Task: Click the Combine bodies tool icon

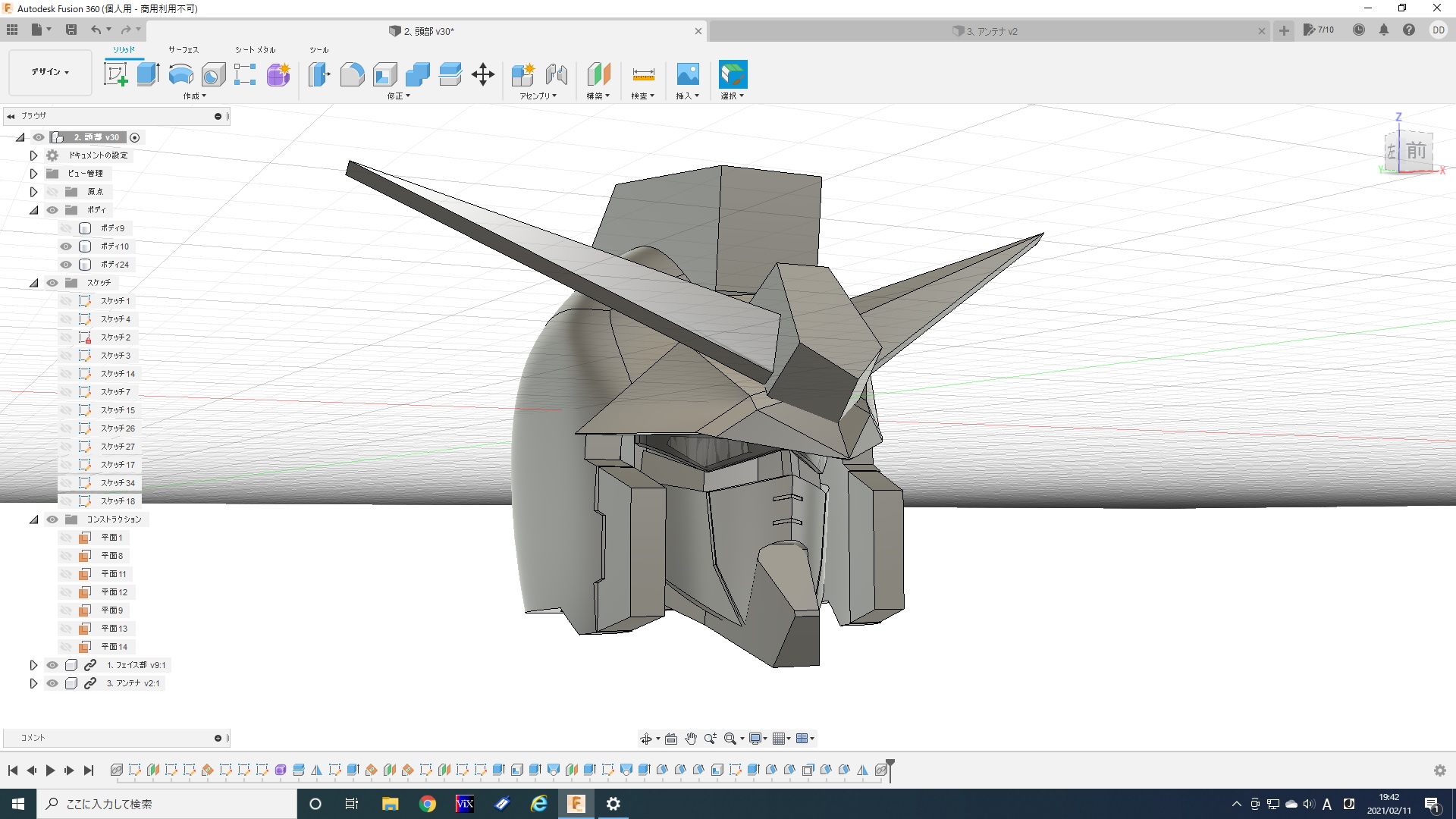Action: 418,74
